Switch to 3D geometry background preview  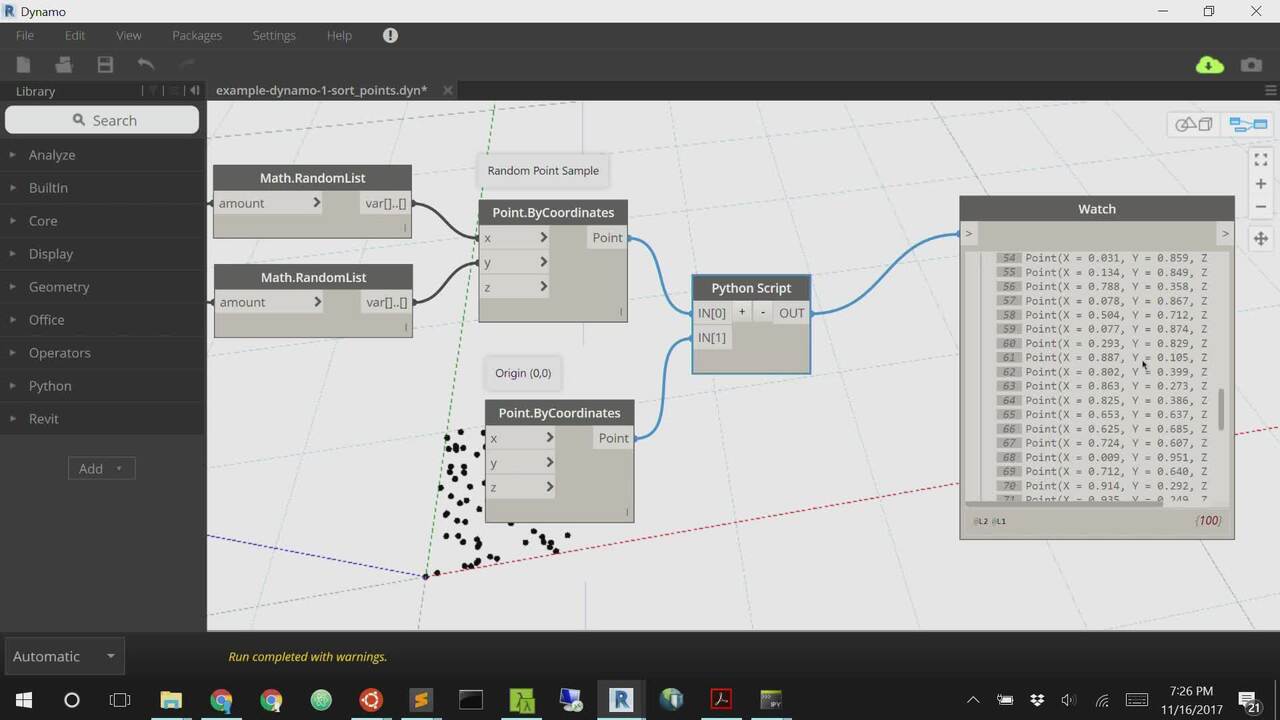click(x=1193, y=125)
